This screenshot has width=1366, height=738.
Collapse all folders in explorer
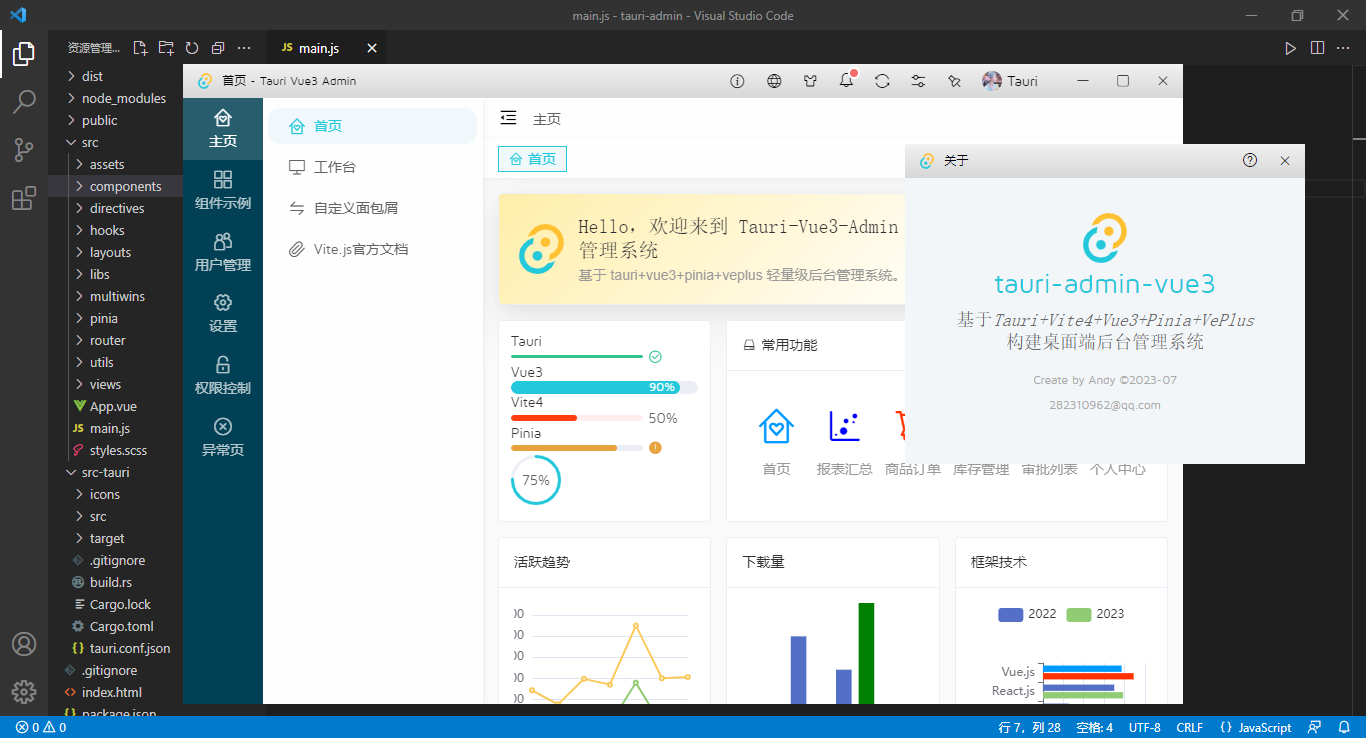218,48
